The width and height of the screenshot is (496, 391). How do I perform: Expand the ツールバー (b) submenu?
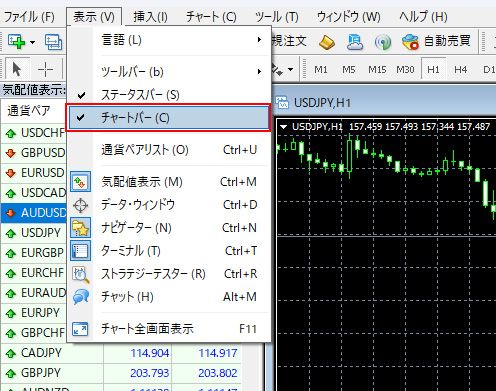coord(168,71)
